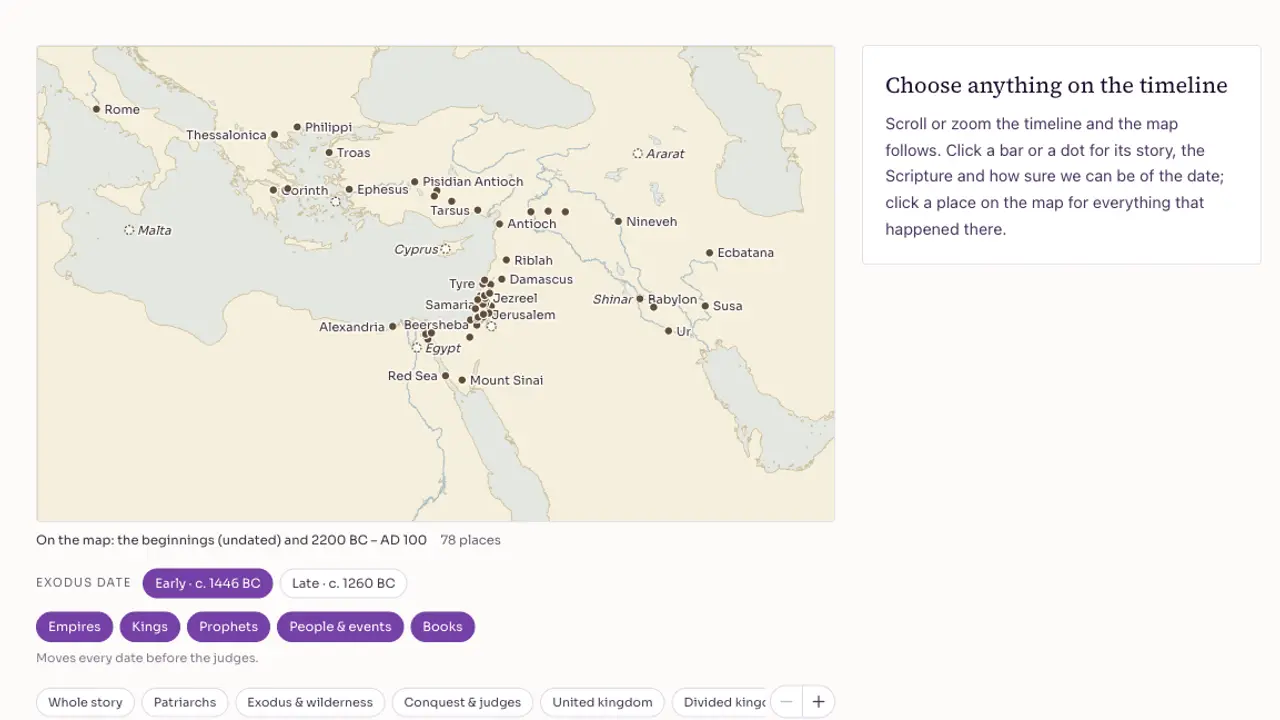
Task: Zoom out the timeline with minus button
Action: pos(786,702)
